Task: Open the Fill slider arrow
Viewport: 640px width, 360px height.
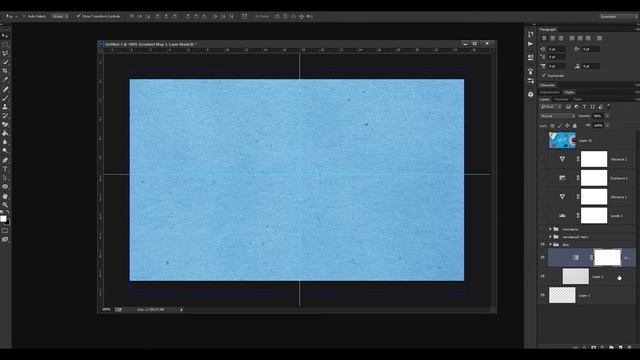Action: coord(607,126)
